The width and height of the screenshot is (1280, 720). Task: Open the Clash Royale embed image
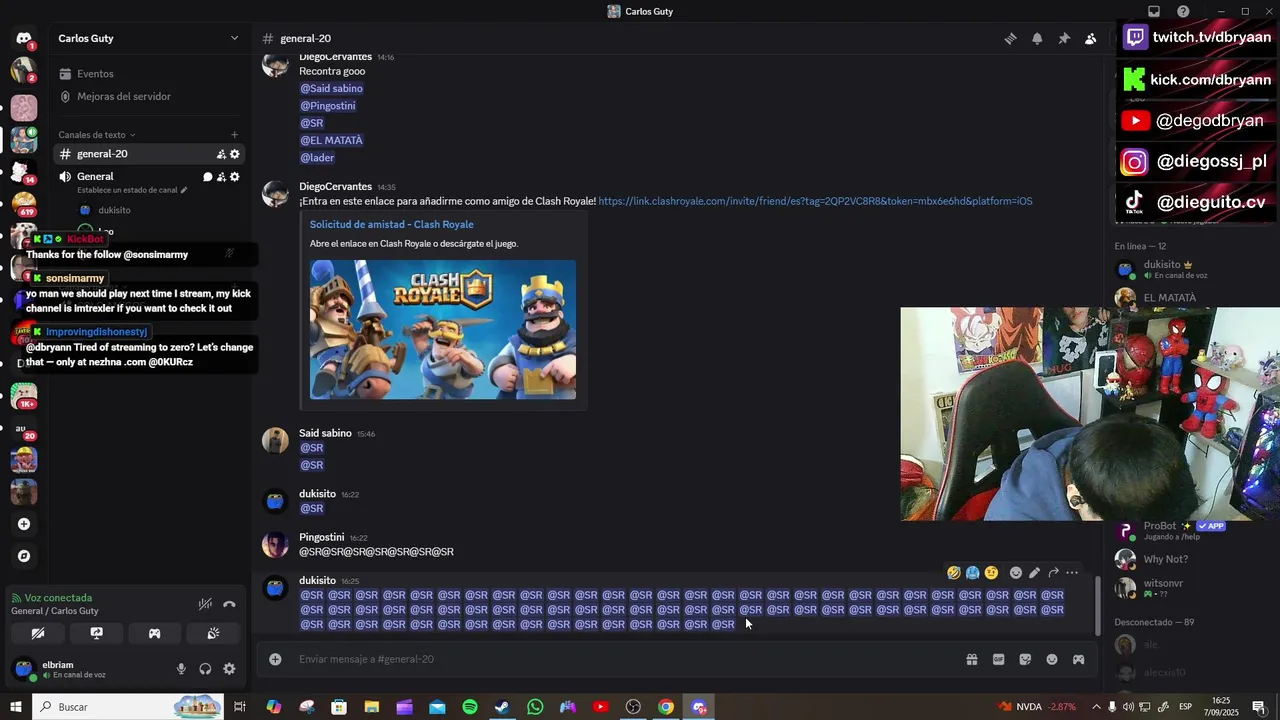pos(443,330)
